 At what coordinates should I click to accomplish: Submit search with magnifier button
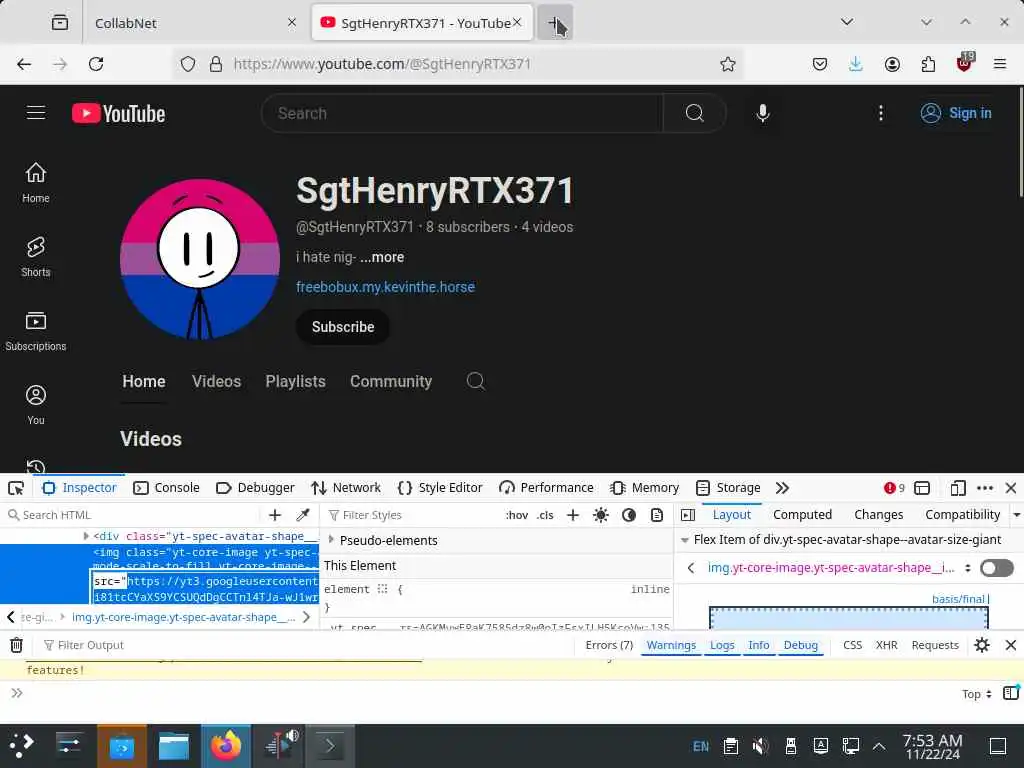pos(695,114)
